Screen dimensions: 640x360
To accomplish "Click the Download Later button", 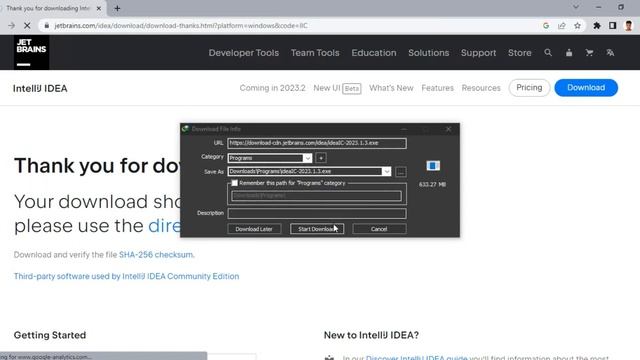I will pos(254,229).
